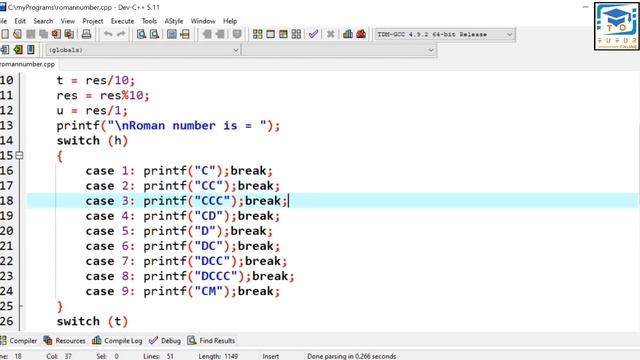Click 'Done parsing in 0.266 seconds' status text
The height and width of the screenshot is (360, 640).
click(351, 356)
